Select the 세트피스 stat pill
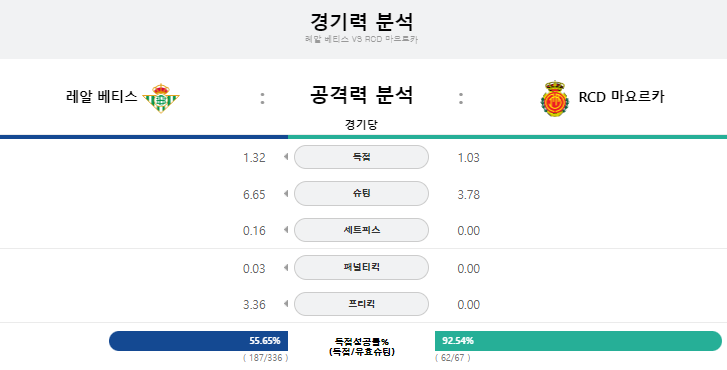 (x=361, y=230)
